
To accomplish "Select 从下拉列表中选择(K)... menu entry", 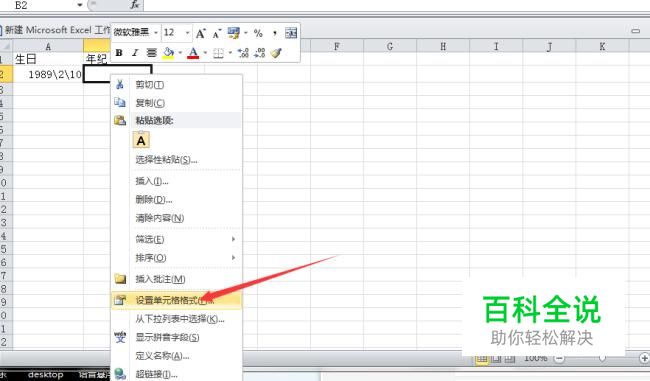I will click(177, 319).
